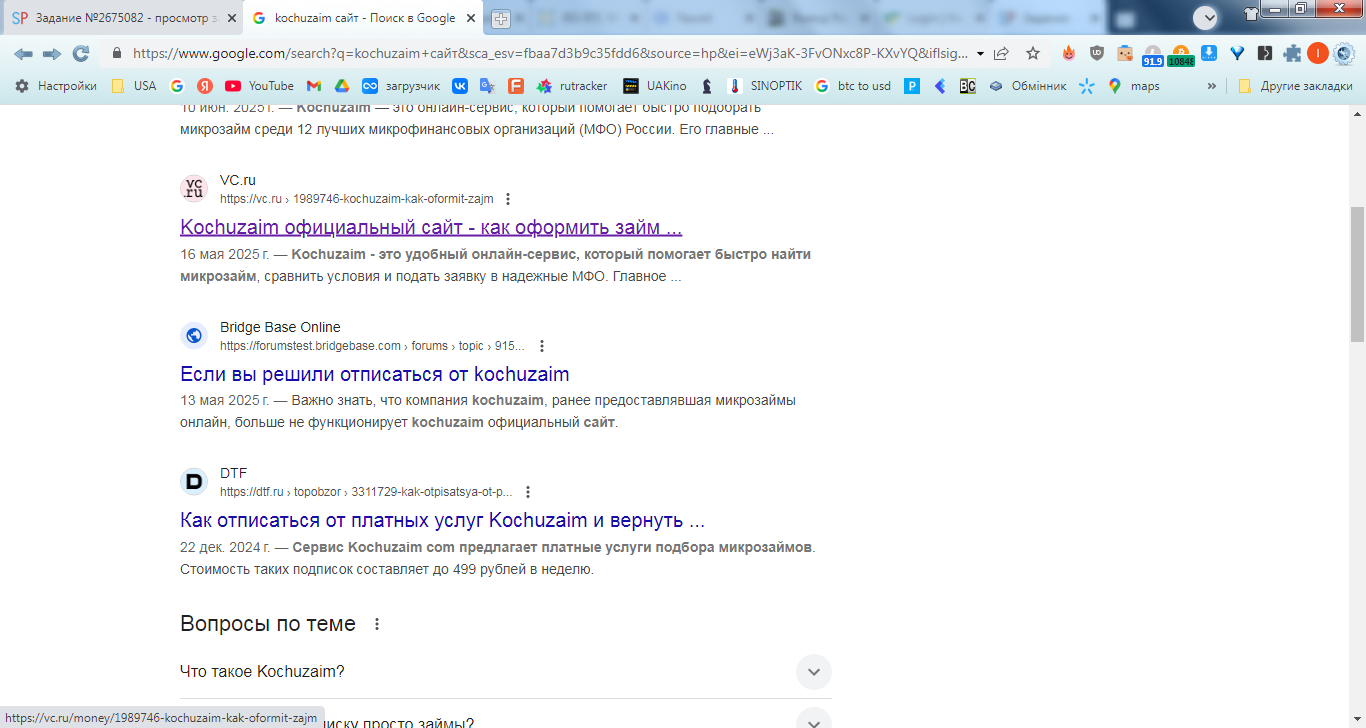Open the VK bookmark icon
Image resolution: width=1366 pixels, height=728 pixels.
pos(460,86)
